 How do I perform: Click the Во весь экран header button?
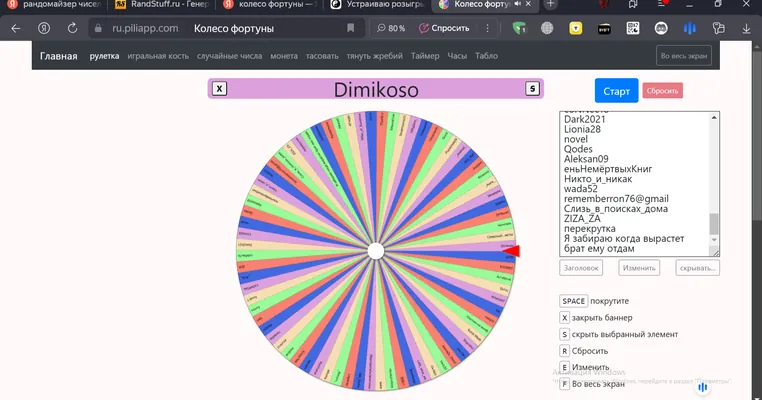[x=684, y=55]
